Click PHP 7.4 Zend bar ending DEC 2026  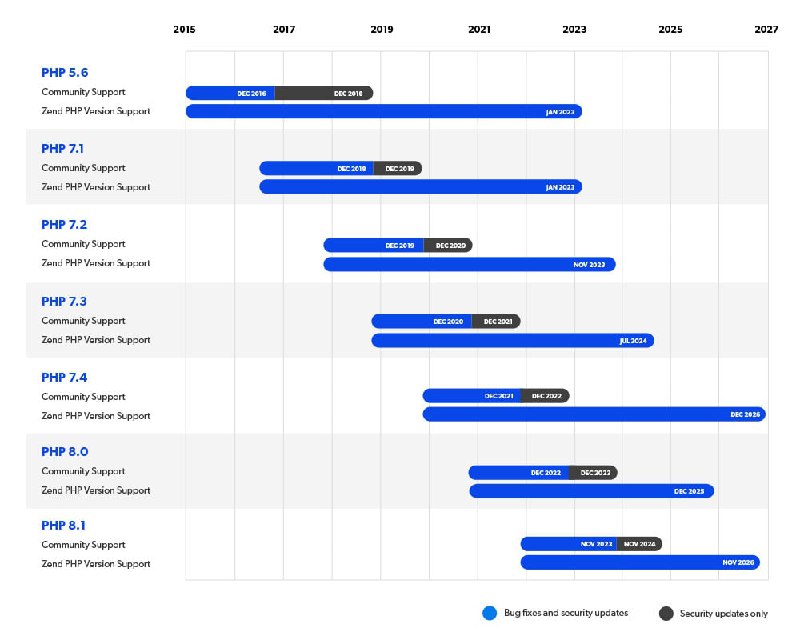(x=594, y=414)
